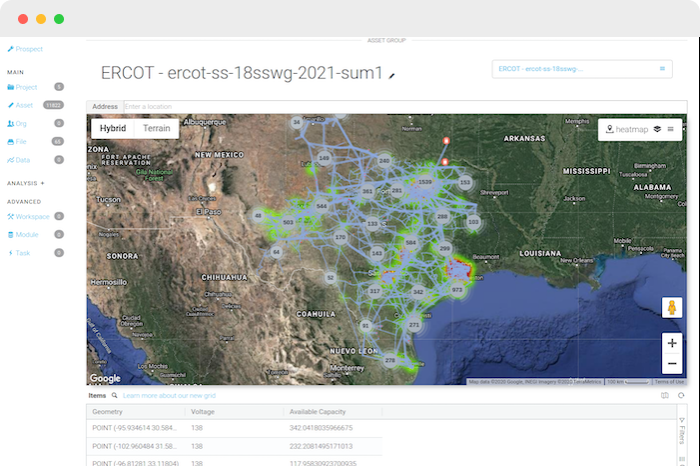Click the 342 cluster marker on map

(418, 292)
